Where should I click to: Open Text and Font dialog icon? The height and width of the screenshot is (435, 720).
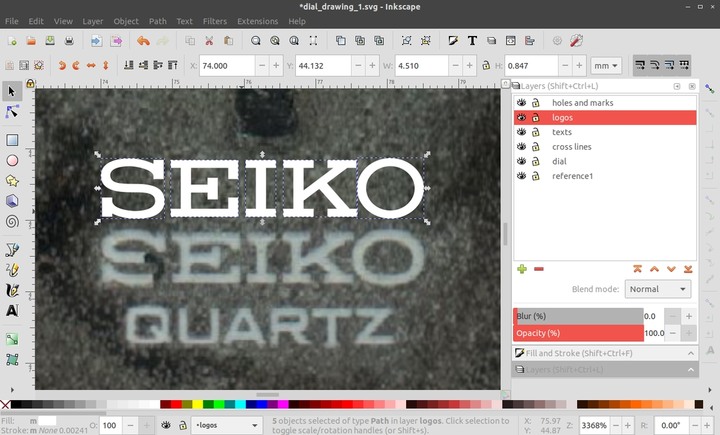click(x=472, y=41)
